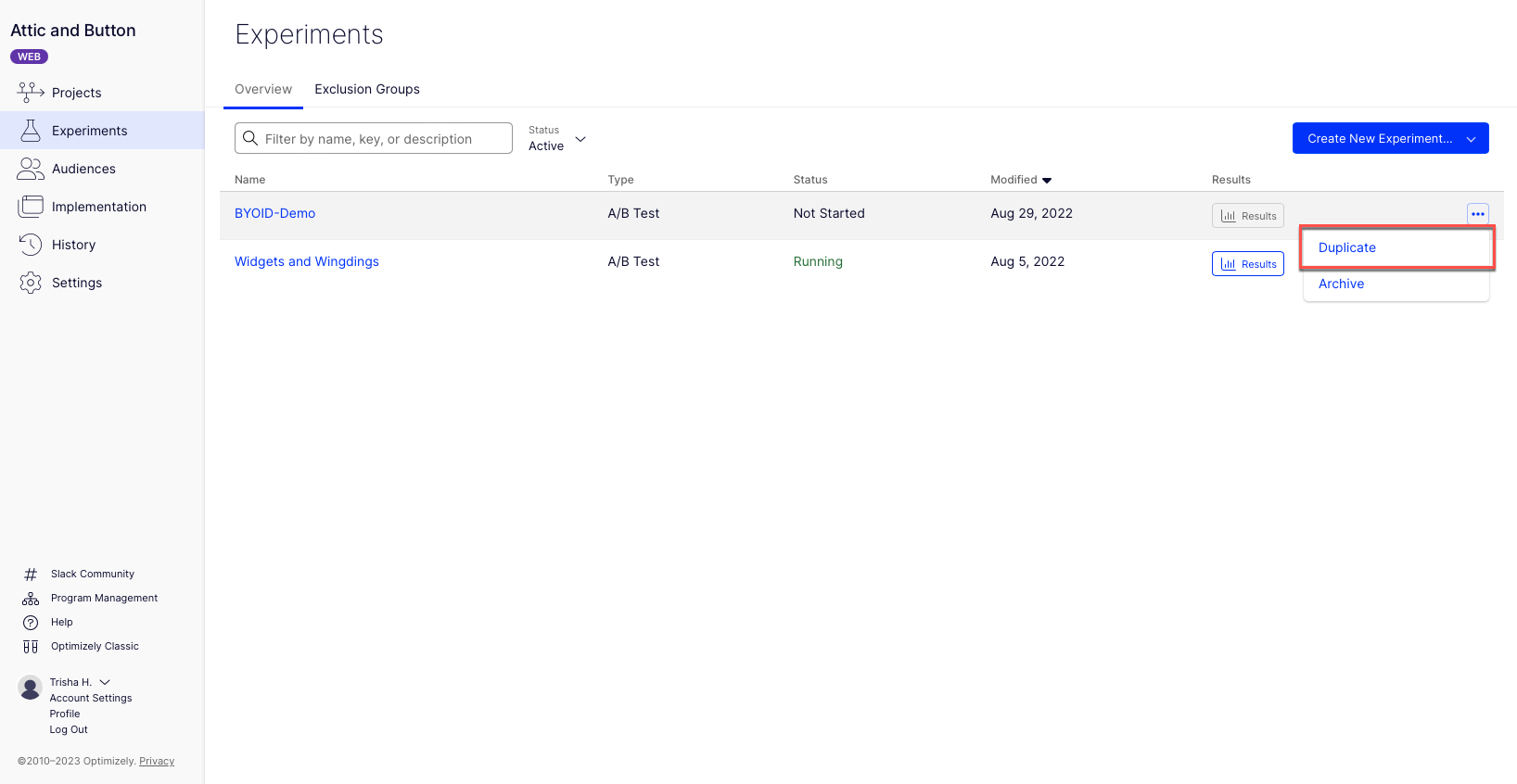Click the search magnifier icon
The width and height of the screenshot is (1517, 784).
coord(250,138)
